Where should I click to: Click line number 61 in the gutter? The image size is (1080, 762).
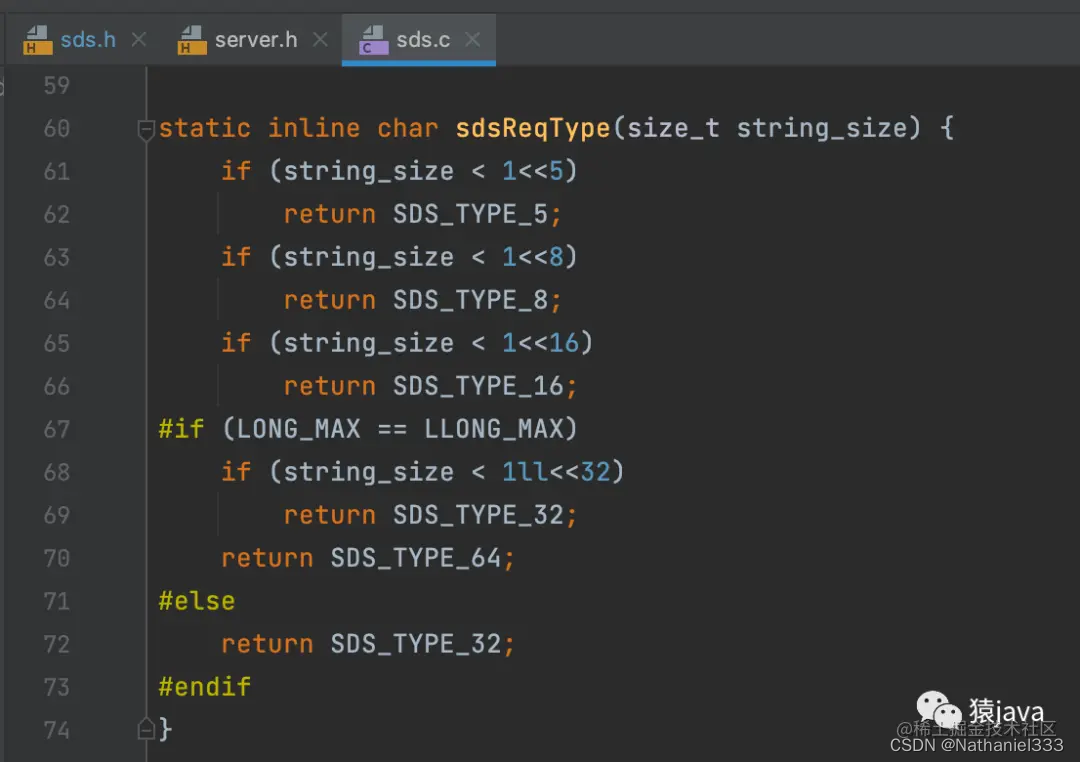(x=57, y=171)
